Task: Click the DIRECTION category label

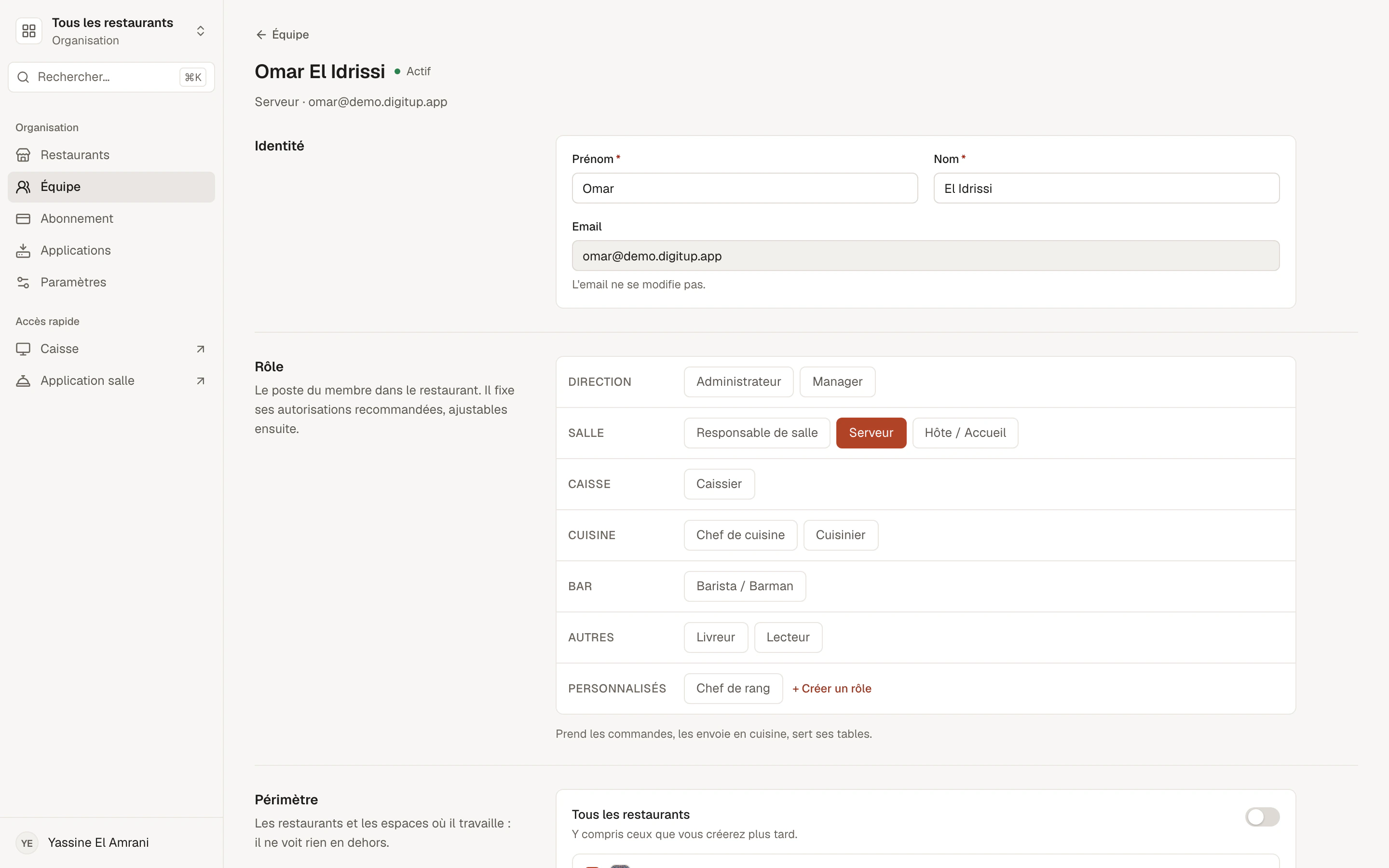Action: pos(599,382)
